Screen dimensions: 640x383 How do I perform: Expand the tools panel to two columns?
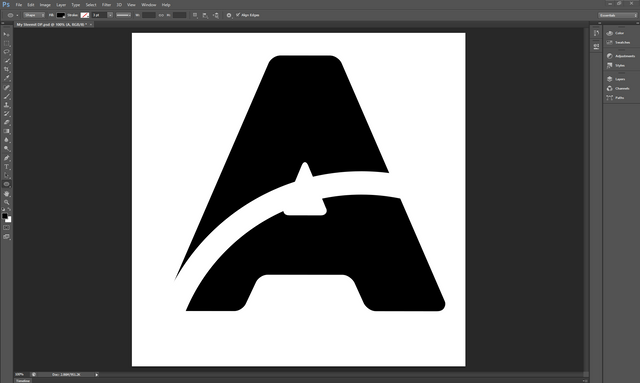(3, 23)
